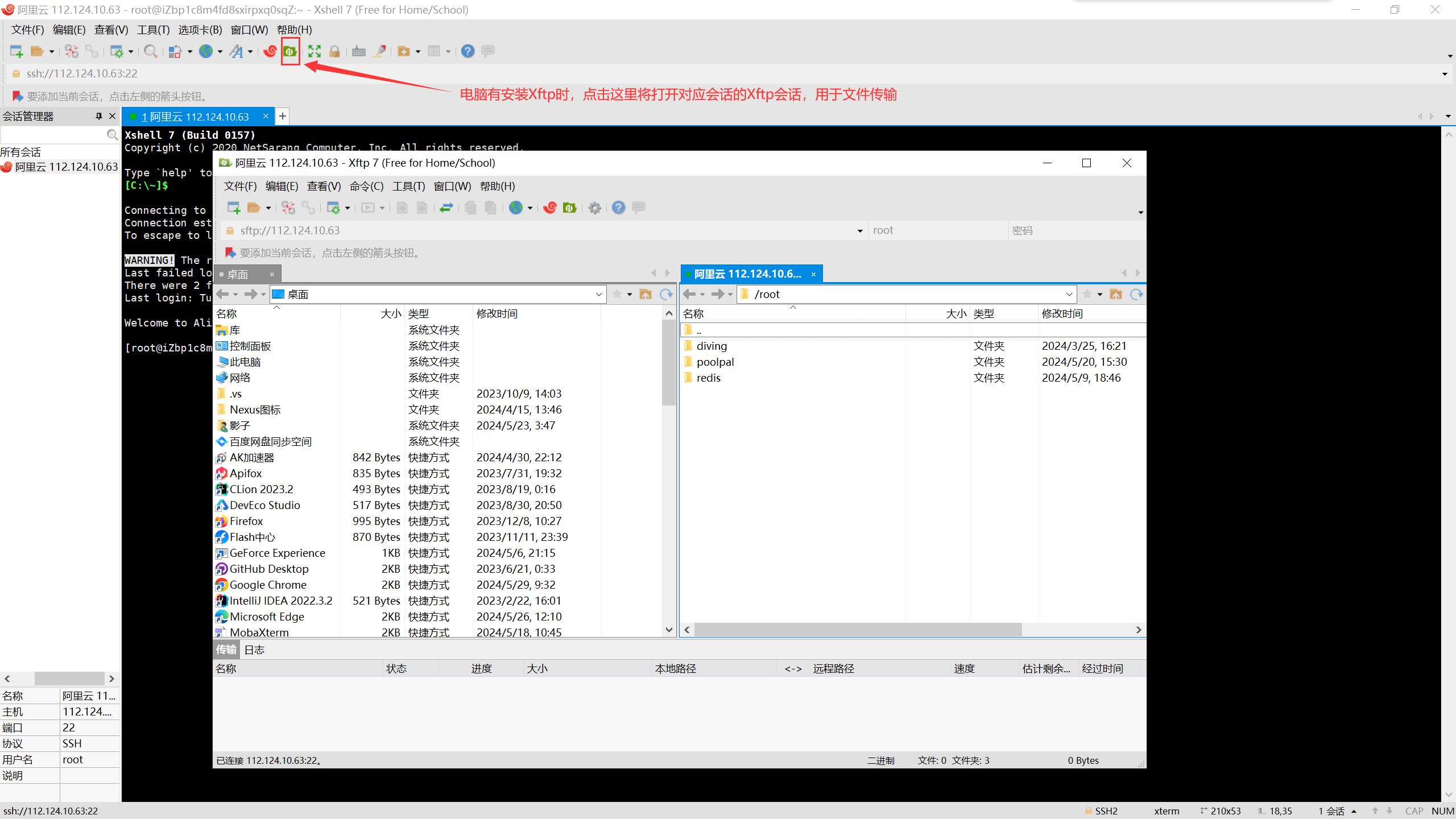Sort local files by 修改时间 column
The image size is (1456, 819).
pos(536,314)
